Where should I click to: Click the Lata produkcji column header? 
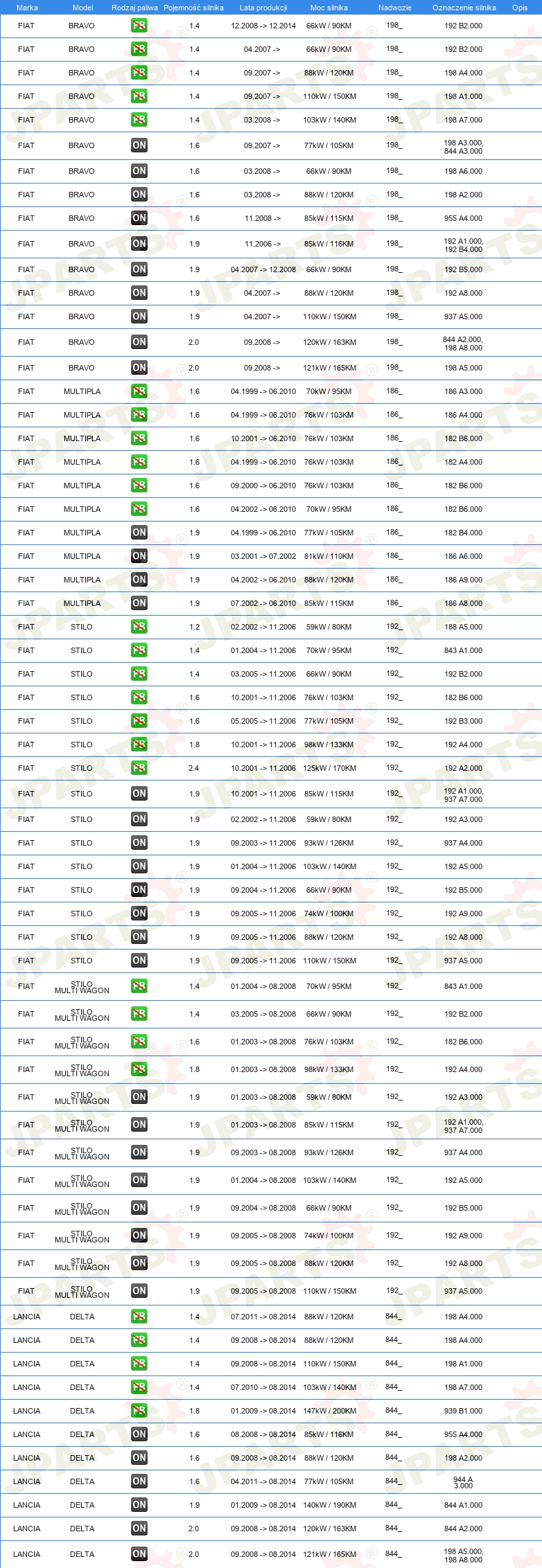(263, 8)
